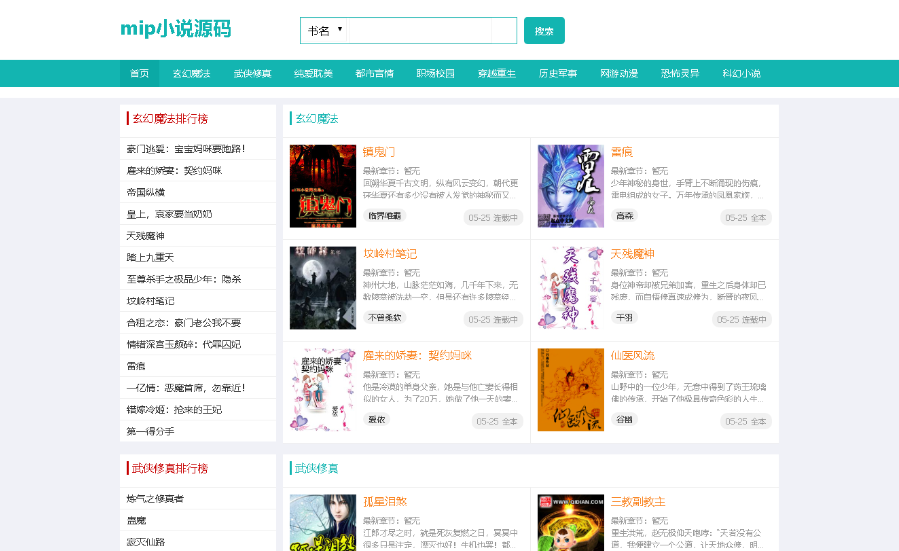The height and width of the screenshot is (551, 899).
Task: Open the 历史军事 navigation tab
Action: [x=558, y=73]
